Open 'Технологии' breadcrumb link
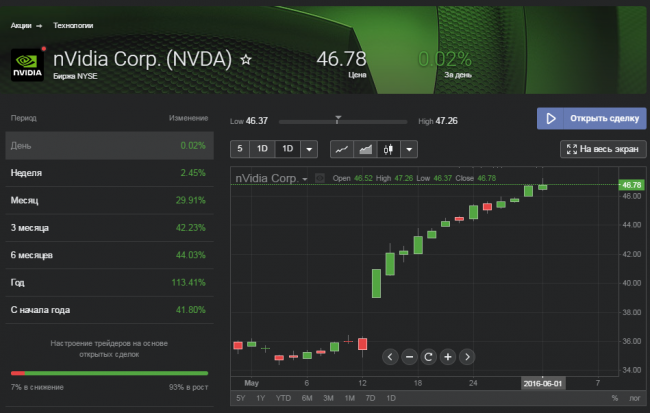The height and width of the screenshot is (413, 650). (x=73, y=26)
